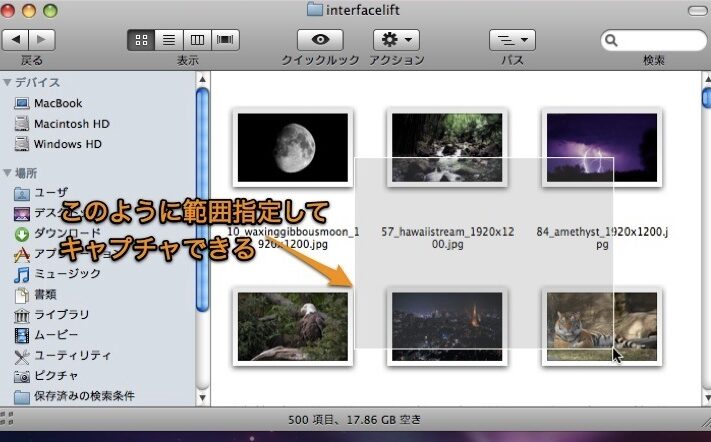
Task: Collapse the 場所 section
Action: coord(7,173)
